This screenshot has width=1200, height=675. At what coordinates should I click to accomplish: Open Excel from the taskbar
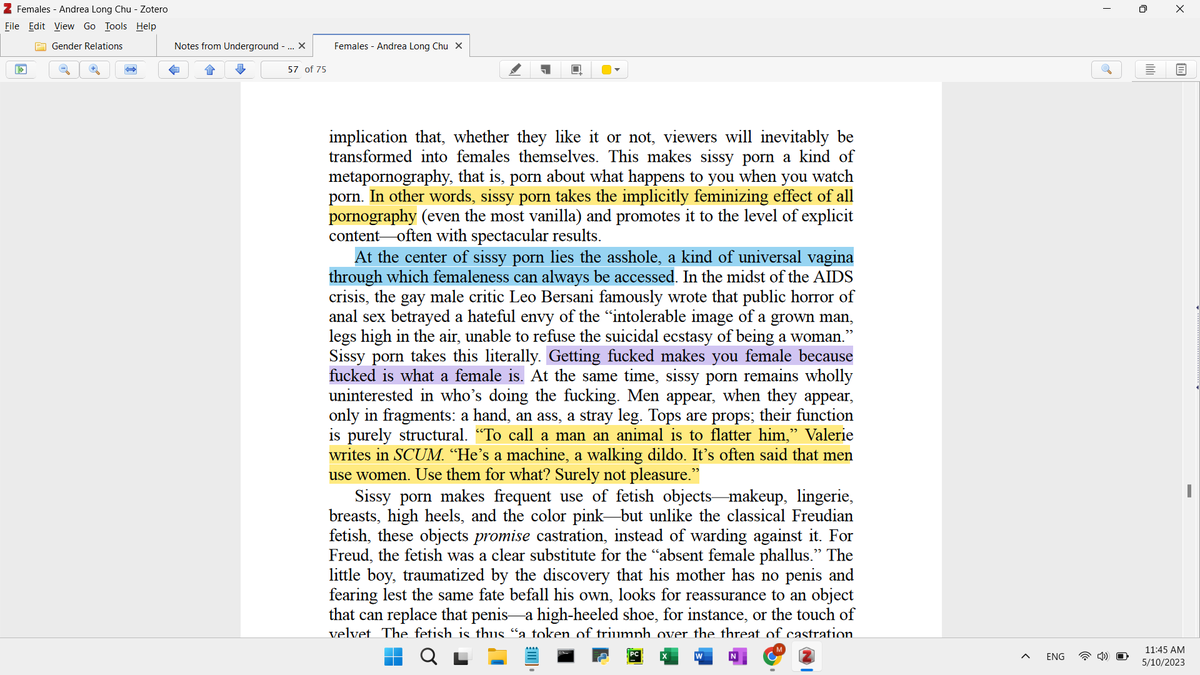[667, 657]
